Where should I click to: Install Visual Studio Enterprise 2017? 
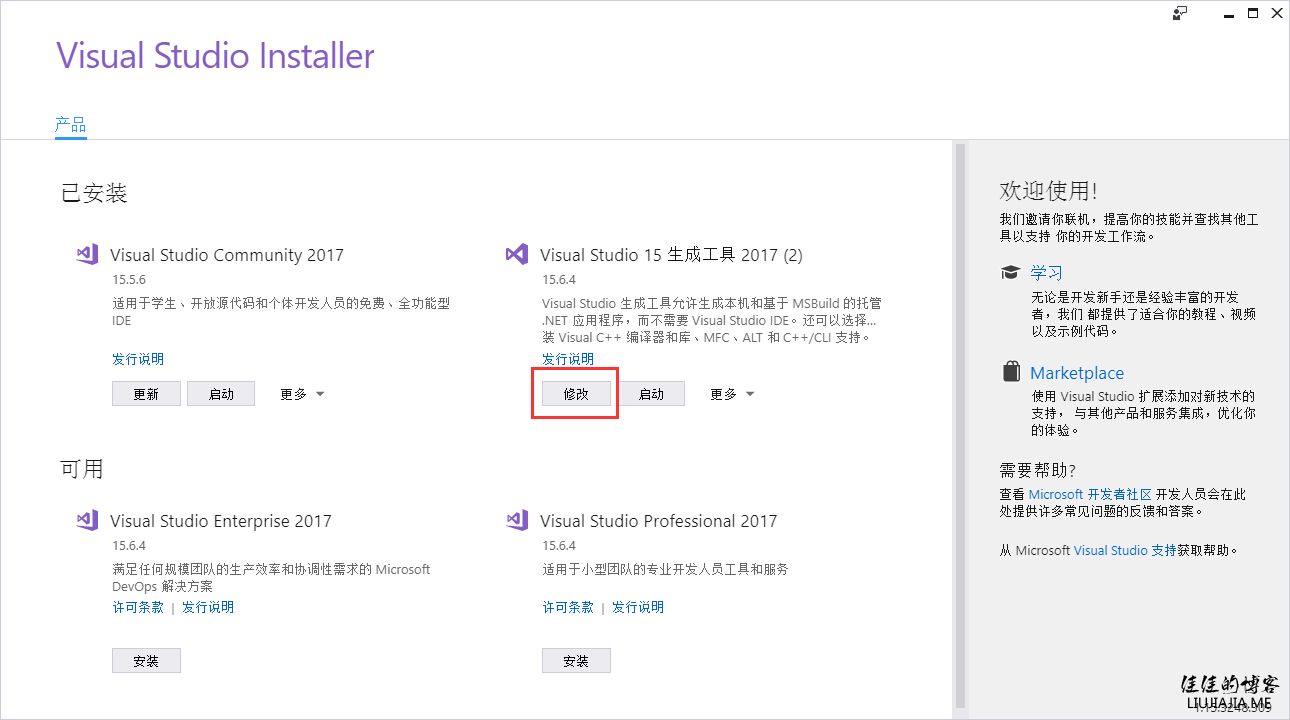pyautogui.click(x=146, y=661)
